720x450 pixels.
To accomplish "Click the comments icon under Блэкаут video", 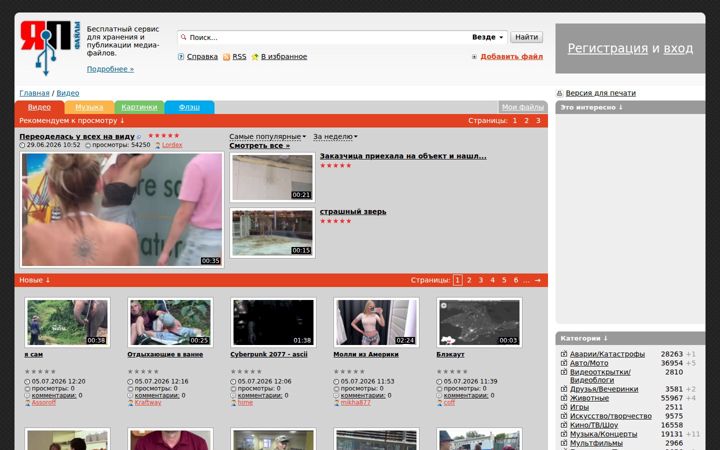I will pos(439,395).
